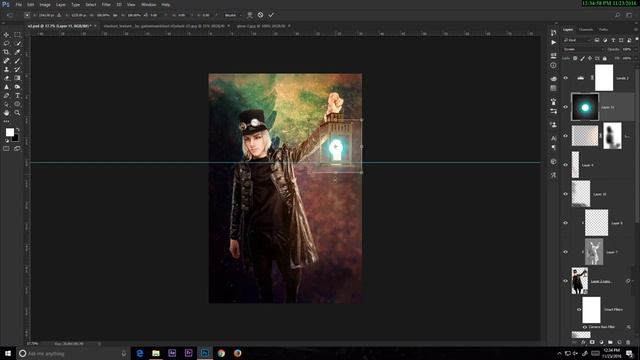640x360 pixels.
Task: Select the Brush tool
Action: (x=17, y=60)
